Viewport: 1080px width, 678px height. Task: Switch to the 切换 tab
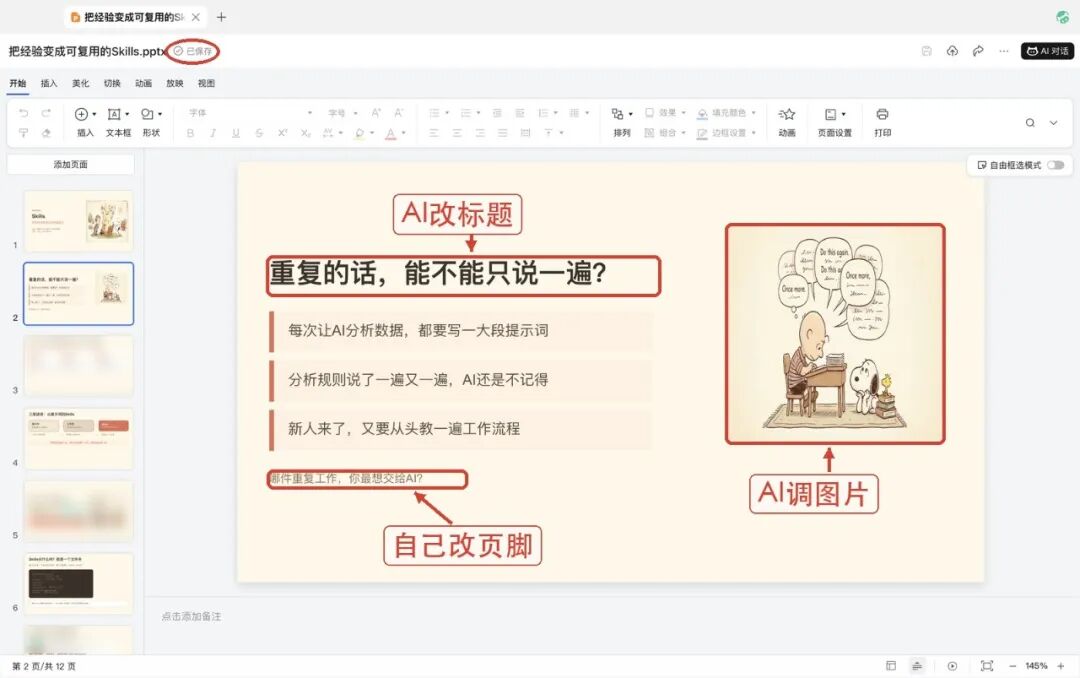pos(112,83)
